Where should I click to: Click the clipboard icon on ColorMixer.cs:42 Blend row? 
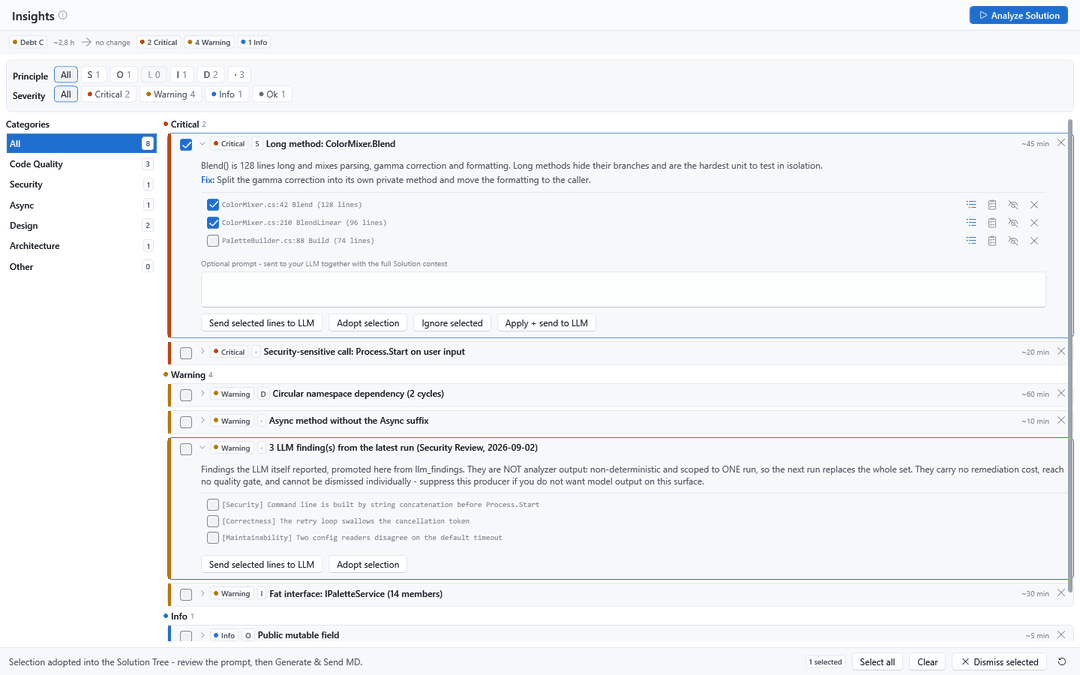[x=992, y=205]
